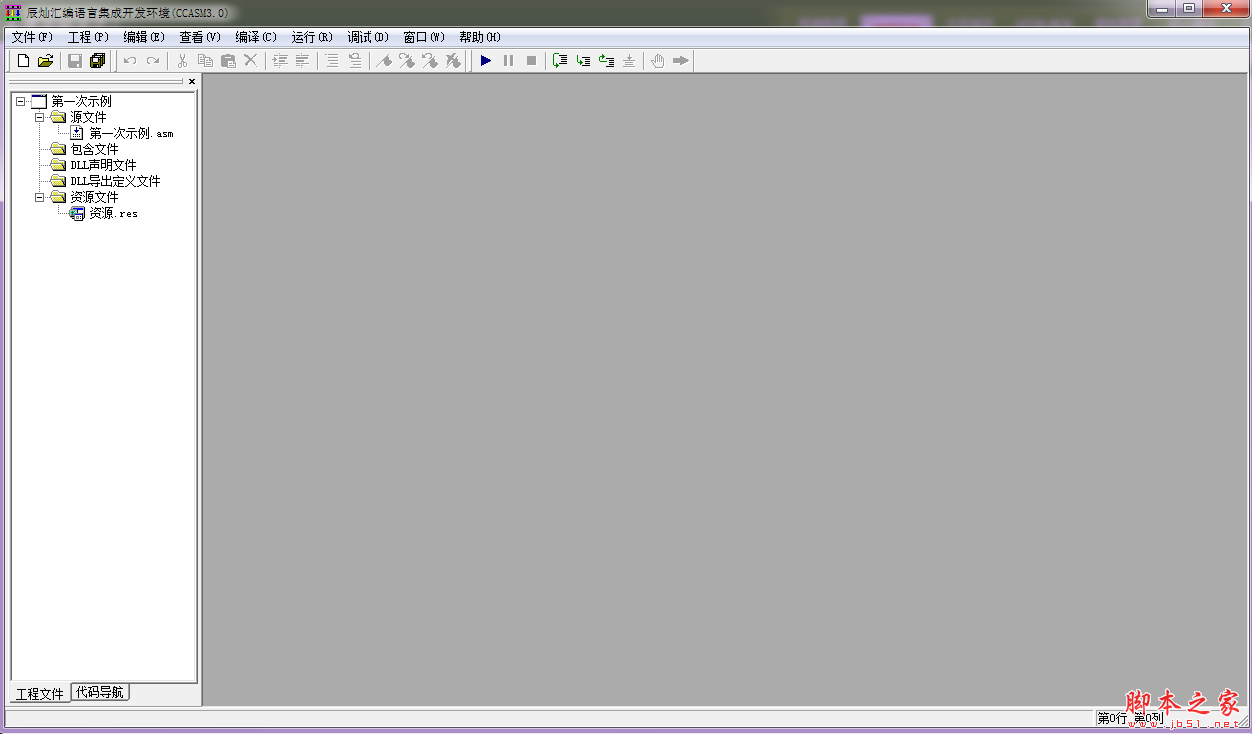The height and width of the screenshot is (735, 1252).
Task: Click the Redo arrow icon
Action: pyautogui.click(x=152, y=61)
